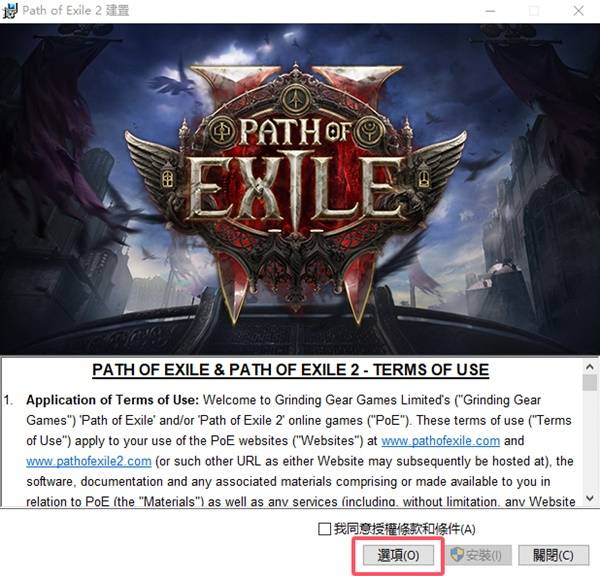
Task: Open the www.pathofexile2.com link
Action: pyautogui.click(x=89, y=461)
